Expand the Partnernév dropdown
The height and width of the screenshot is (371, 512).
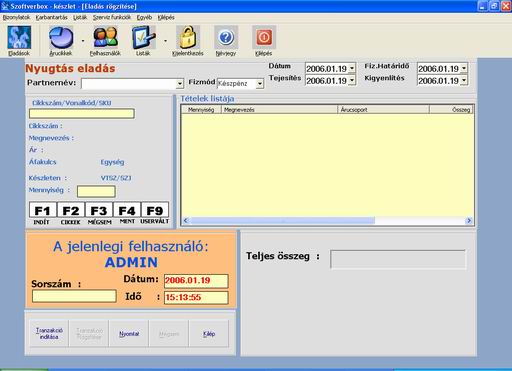(x=180, y=84)
